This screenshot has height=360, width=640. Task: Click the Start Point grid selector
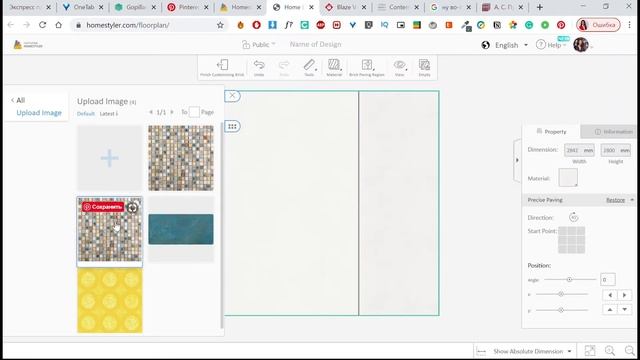[x=571, y=240]
